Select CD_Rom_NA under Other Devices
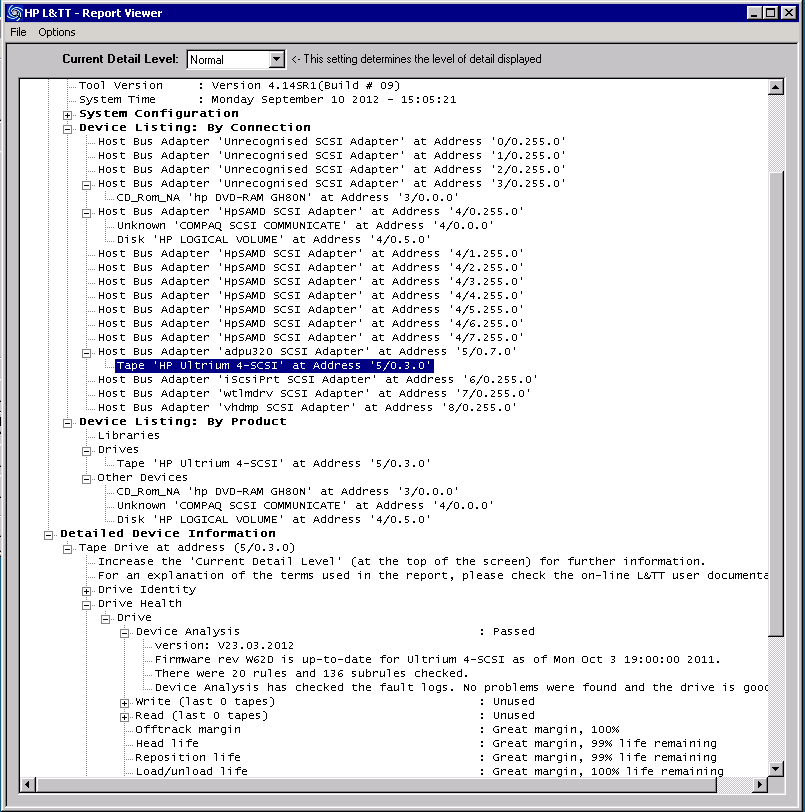Viewport: 805px width, 812px height. [x=288, y=491]
